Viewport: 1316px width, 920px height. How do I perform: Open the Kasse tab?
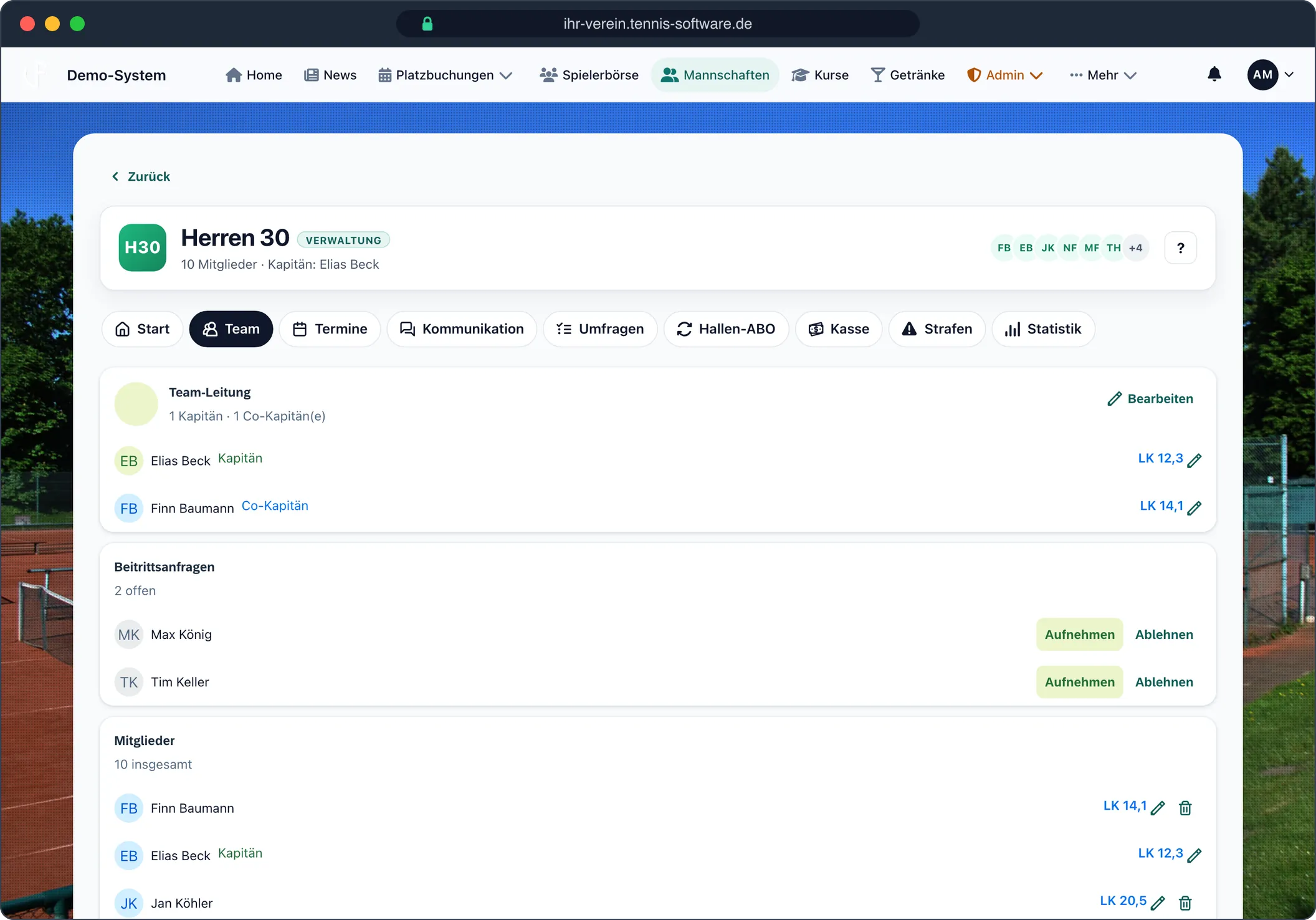point(839,329)
